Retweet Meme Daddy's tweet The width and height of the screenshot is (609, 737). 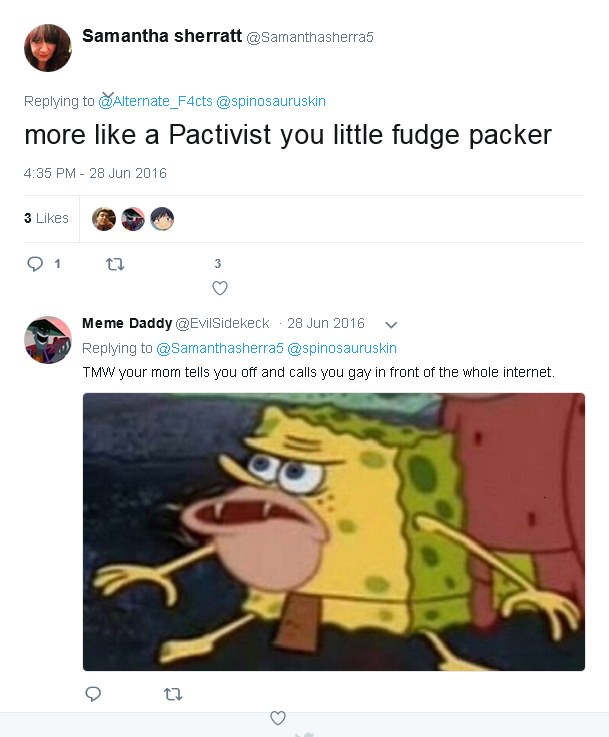(173, 694)
